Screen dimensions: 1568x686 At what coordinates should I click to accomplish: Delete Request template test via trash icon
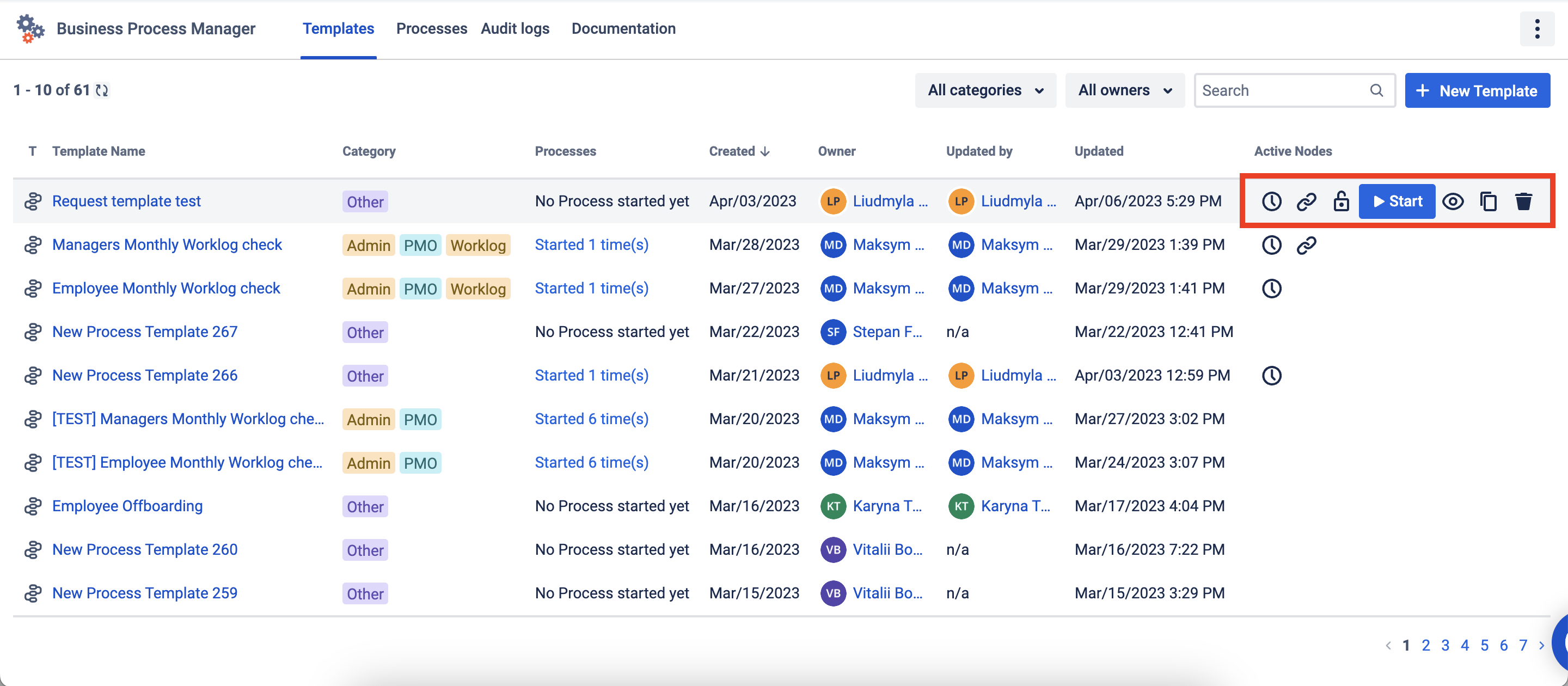[x=1523, y=201]
